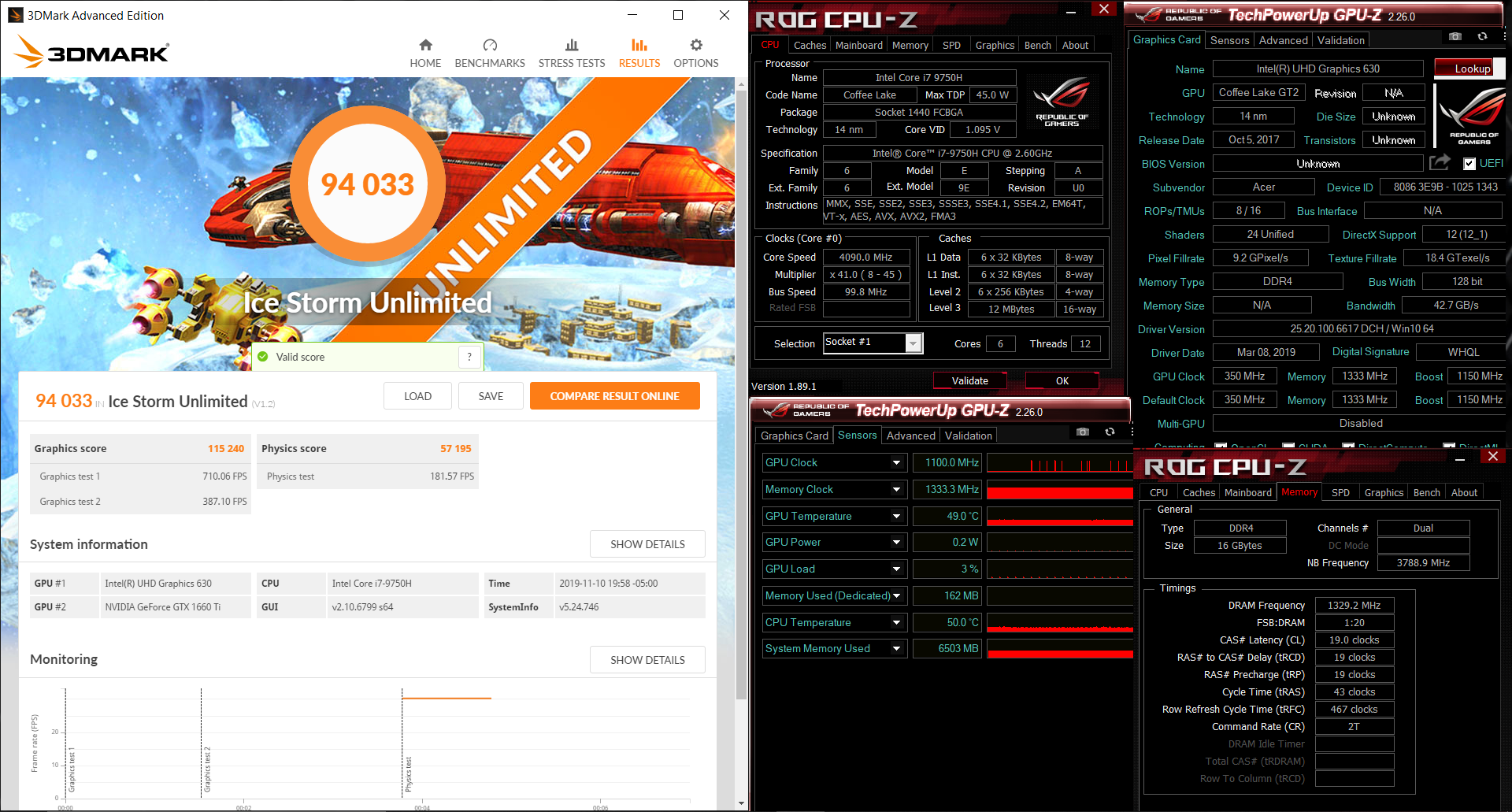Minimize the ROG CPU-Z Memory window
Screen dimensions: 1512x812
tap(1459, 459)
